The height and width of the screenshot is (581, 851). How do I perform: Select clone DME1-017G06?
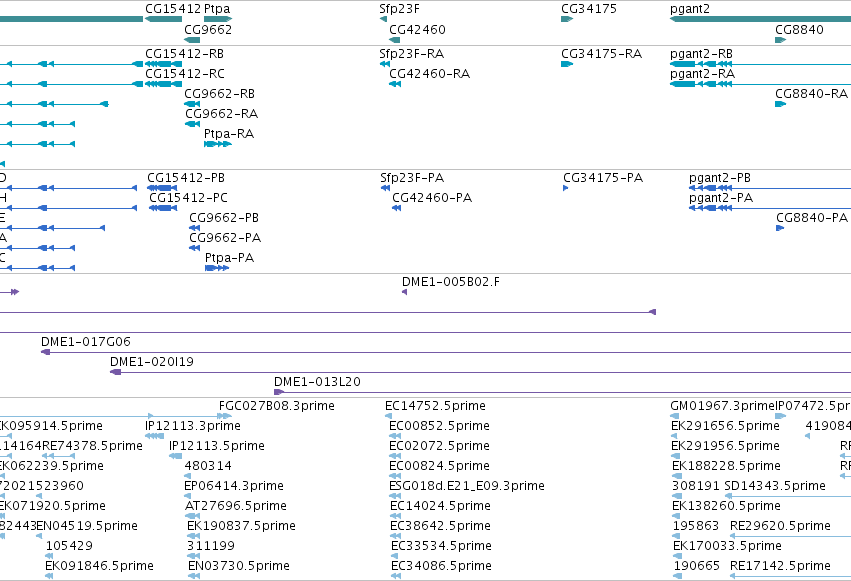86,342
